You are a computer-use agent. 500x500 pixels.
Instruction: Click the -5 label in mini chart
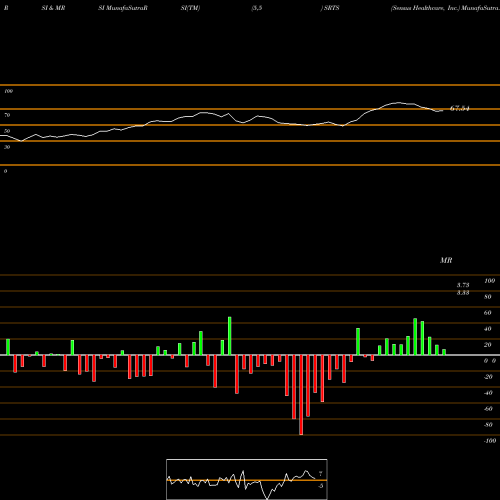click(321, 486)
